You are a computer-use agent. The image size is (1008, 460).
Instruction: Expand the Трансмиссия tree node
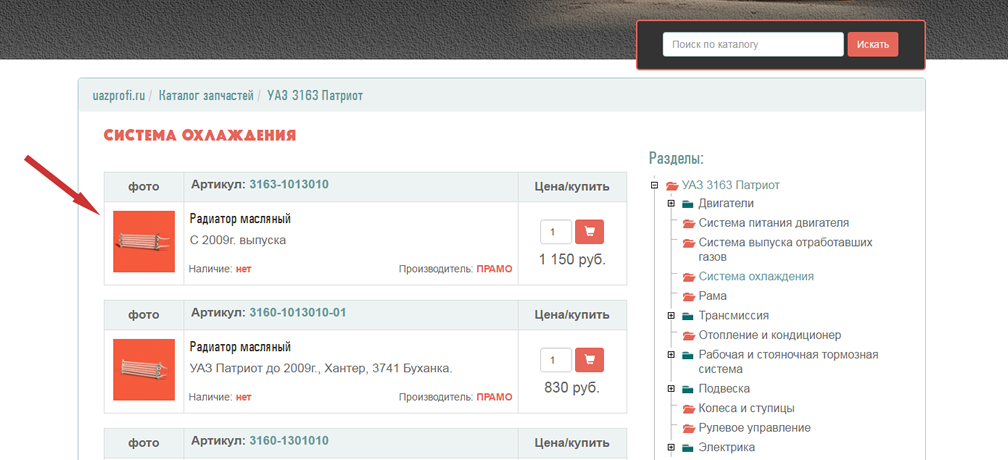click(671, 315)
